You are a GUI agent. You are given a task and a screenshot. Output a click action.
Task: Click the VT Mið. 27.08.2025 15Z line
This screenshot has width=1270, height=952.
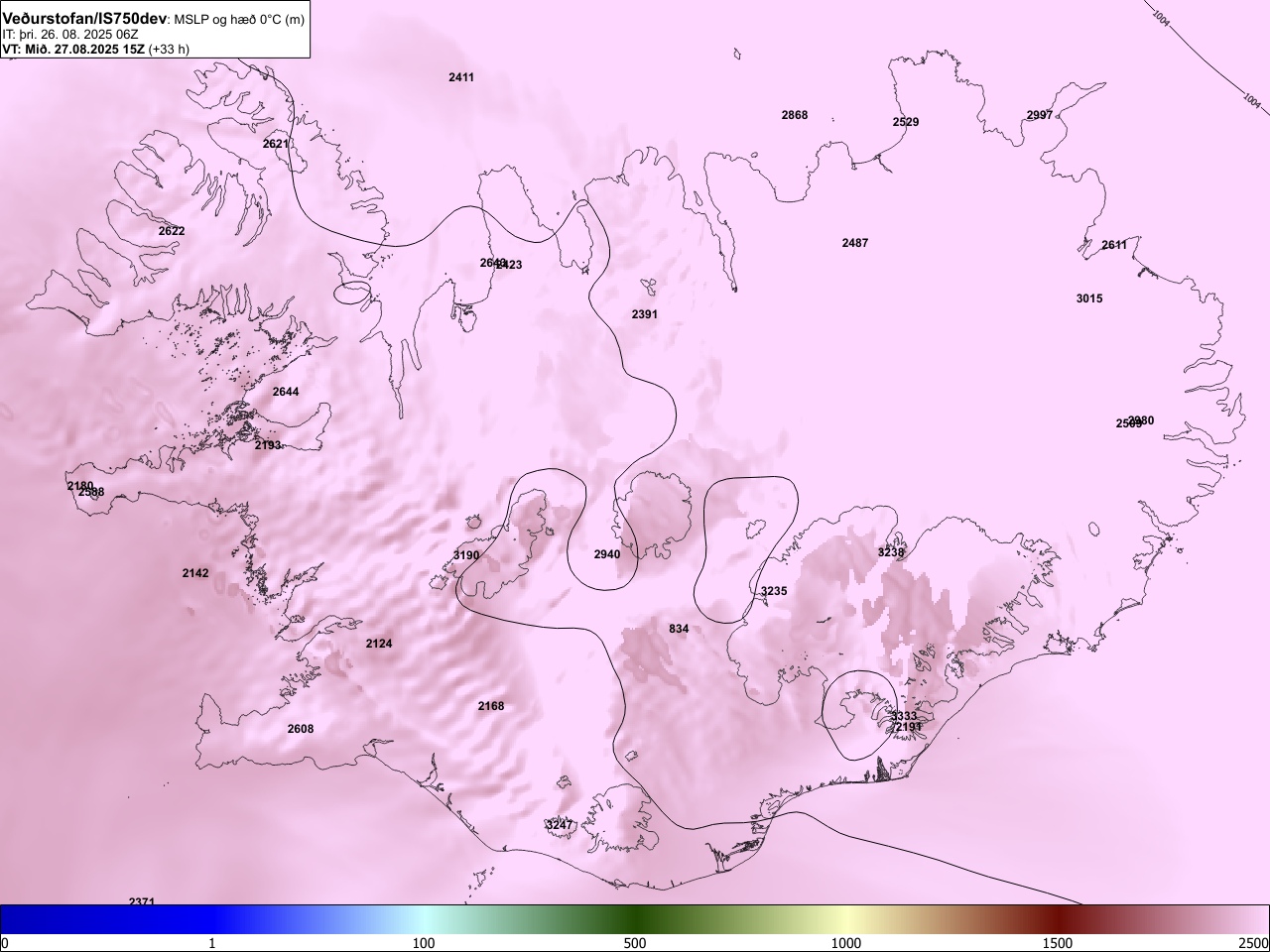pyautogui.click(x=95, y=49)
